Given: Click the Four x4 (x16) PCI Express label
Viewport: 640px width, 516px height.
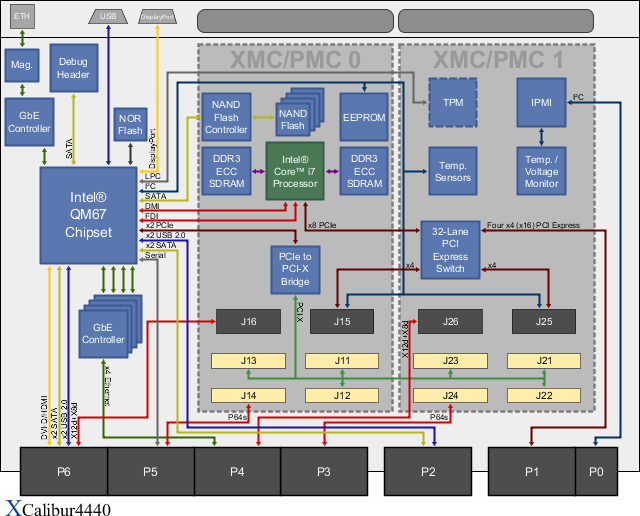Looking at the screenshot, I should coord(533,225).
